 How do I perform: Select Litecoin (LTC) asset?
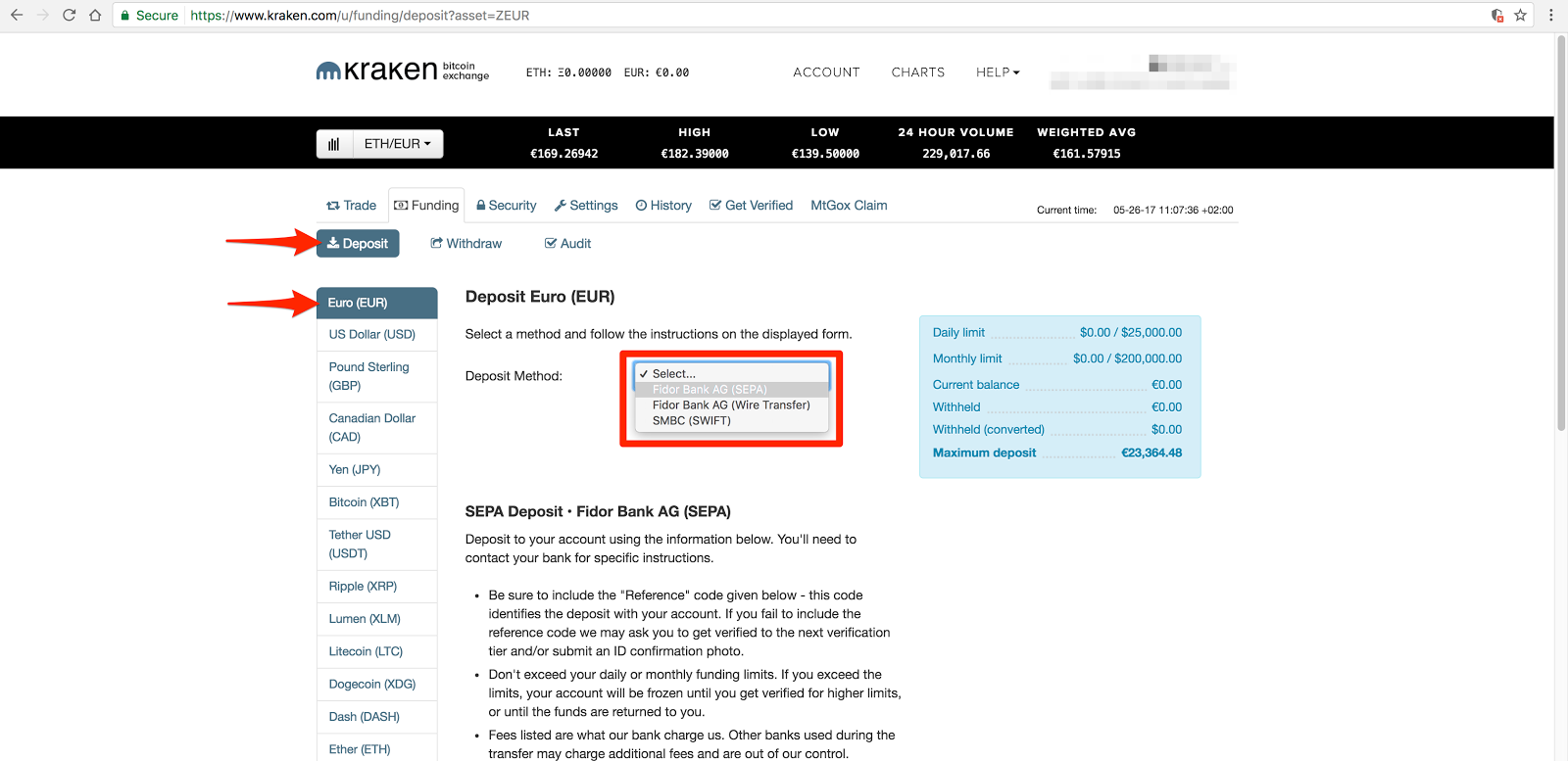[377, 651]
